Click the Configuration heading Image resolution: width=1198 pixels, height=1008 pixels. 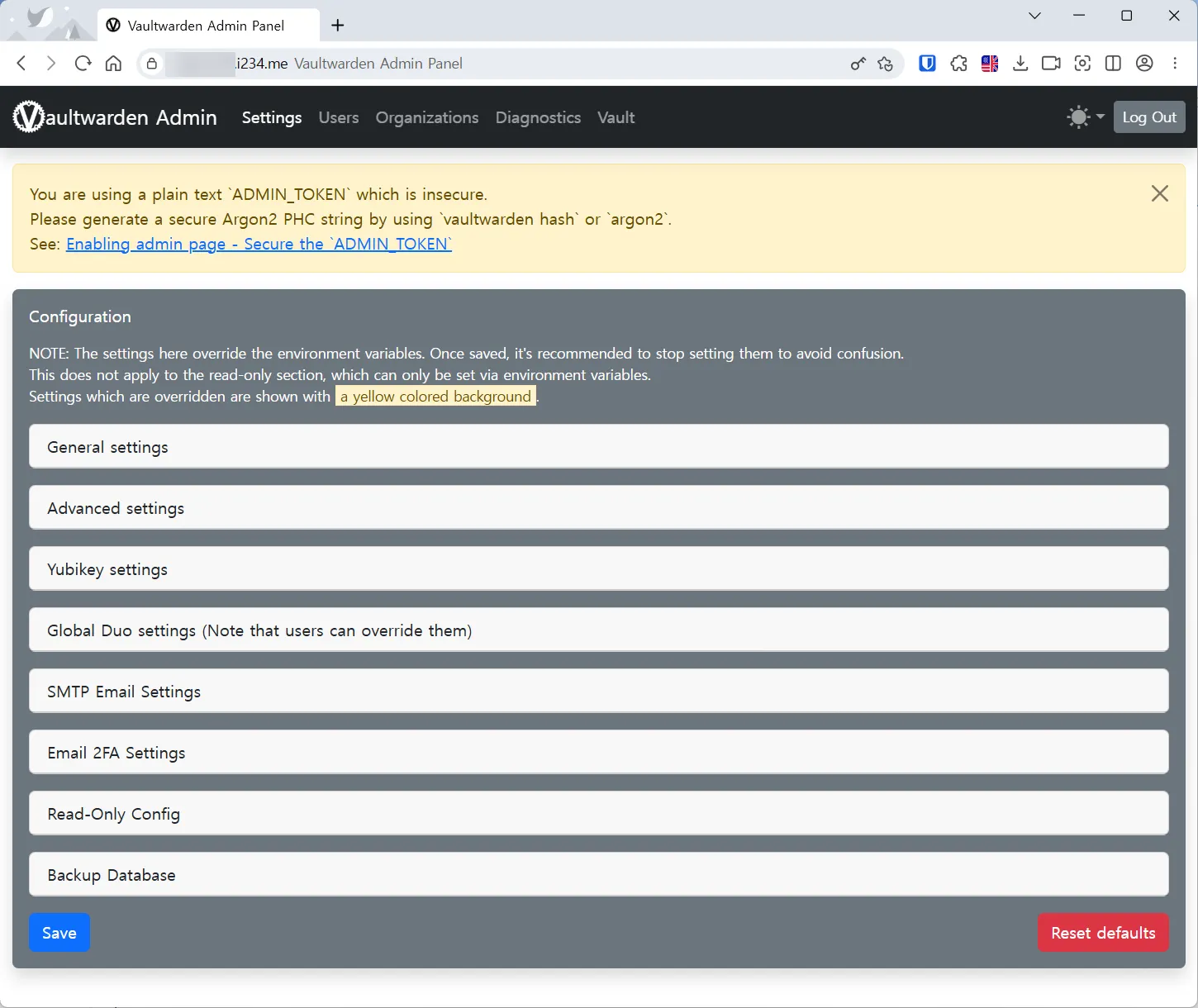[x=80, y=316]
